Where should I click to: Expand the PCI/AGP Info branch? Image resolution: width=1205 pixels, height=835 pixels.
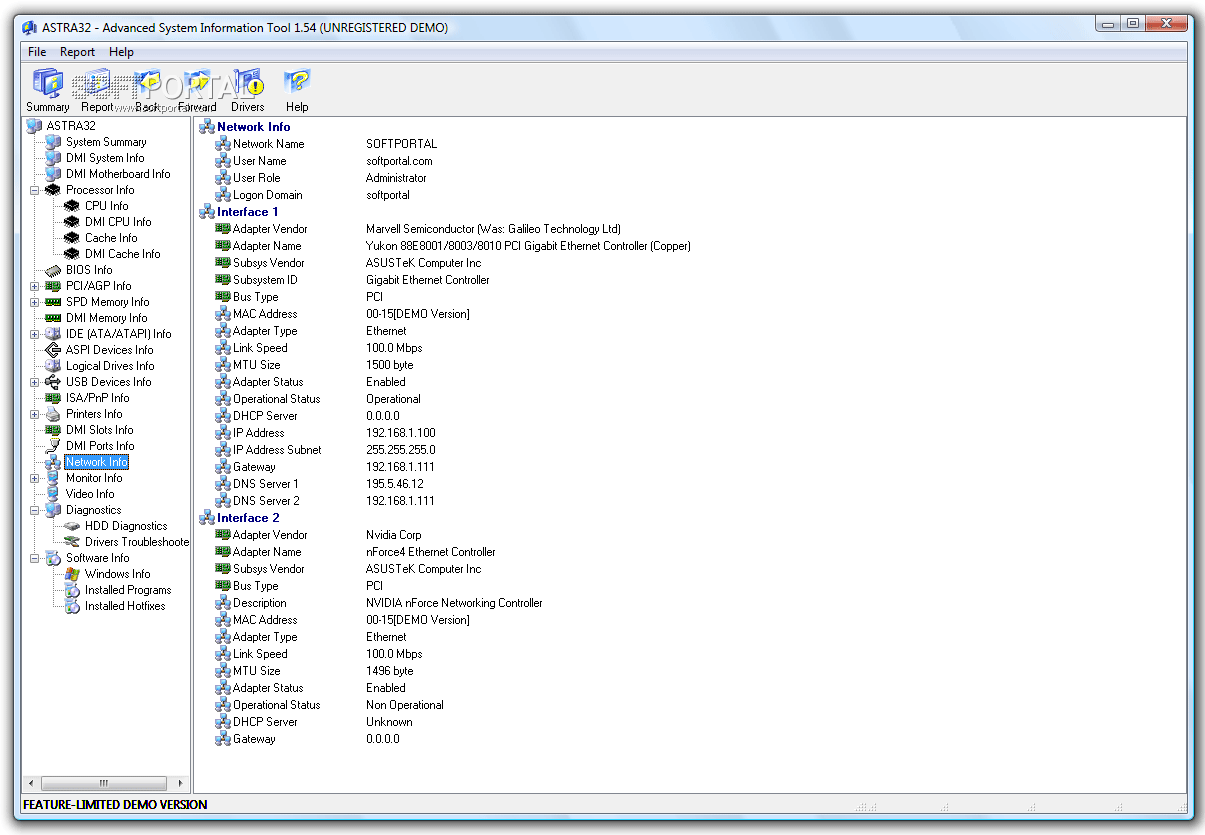[34, 286]
